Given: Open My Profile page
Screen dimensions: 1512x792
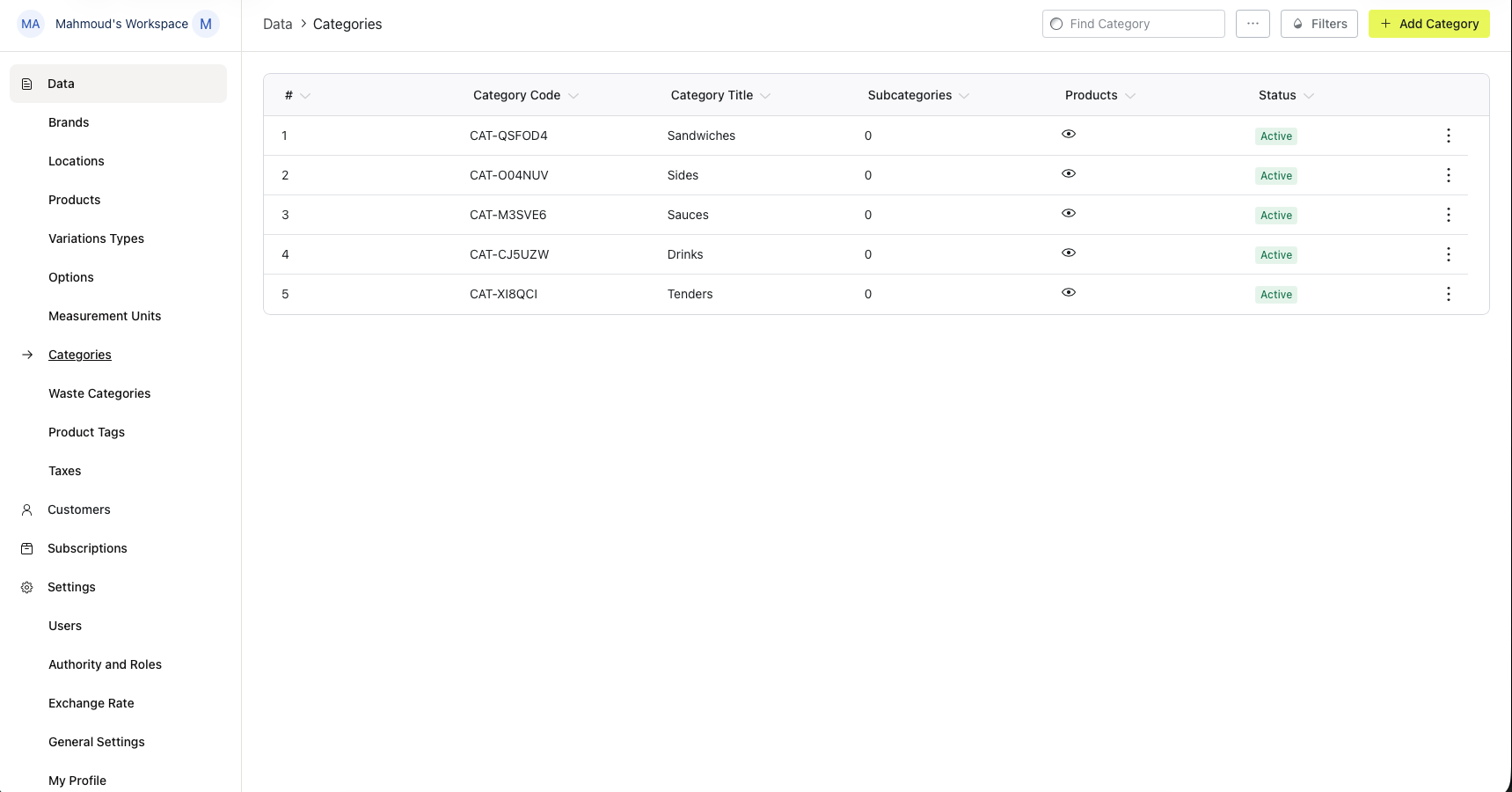Looking at the screenshot, I should (77, 781).
